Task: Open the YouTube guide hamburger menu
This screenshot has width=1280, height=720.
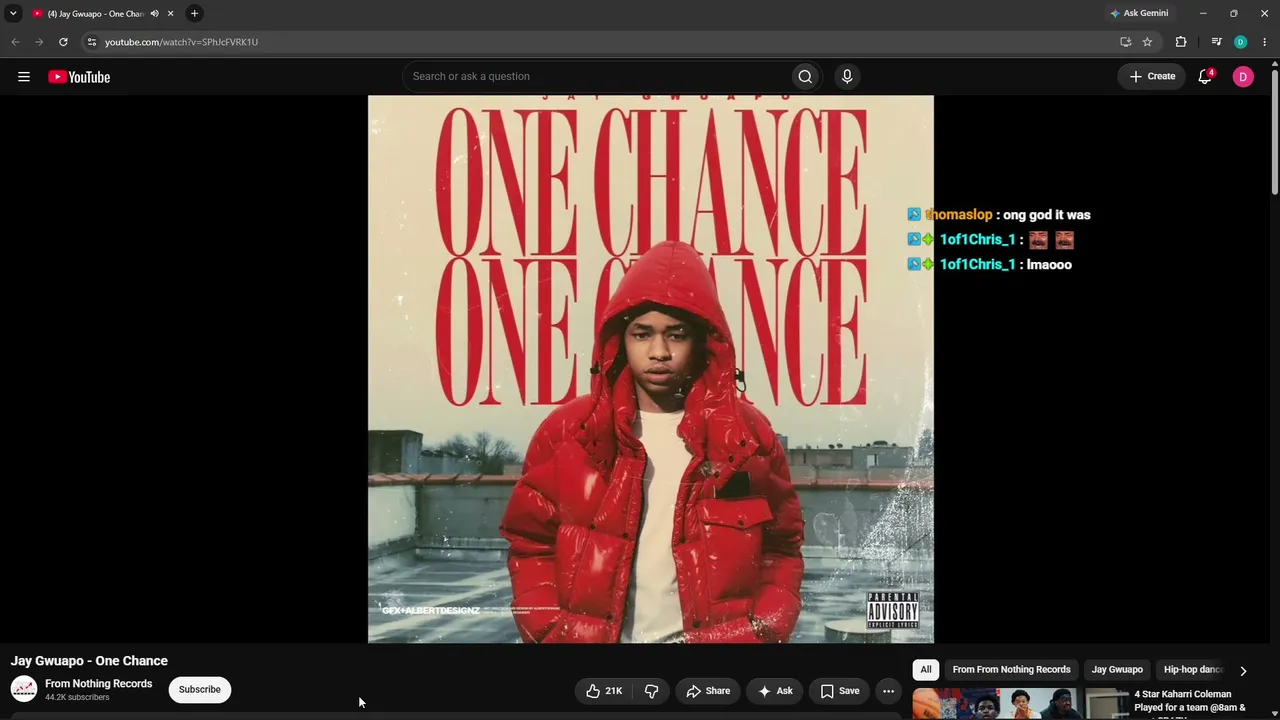Action: pos(24,77)
